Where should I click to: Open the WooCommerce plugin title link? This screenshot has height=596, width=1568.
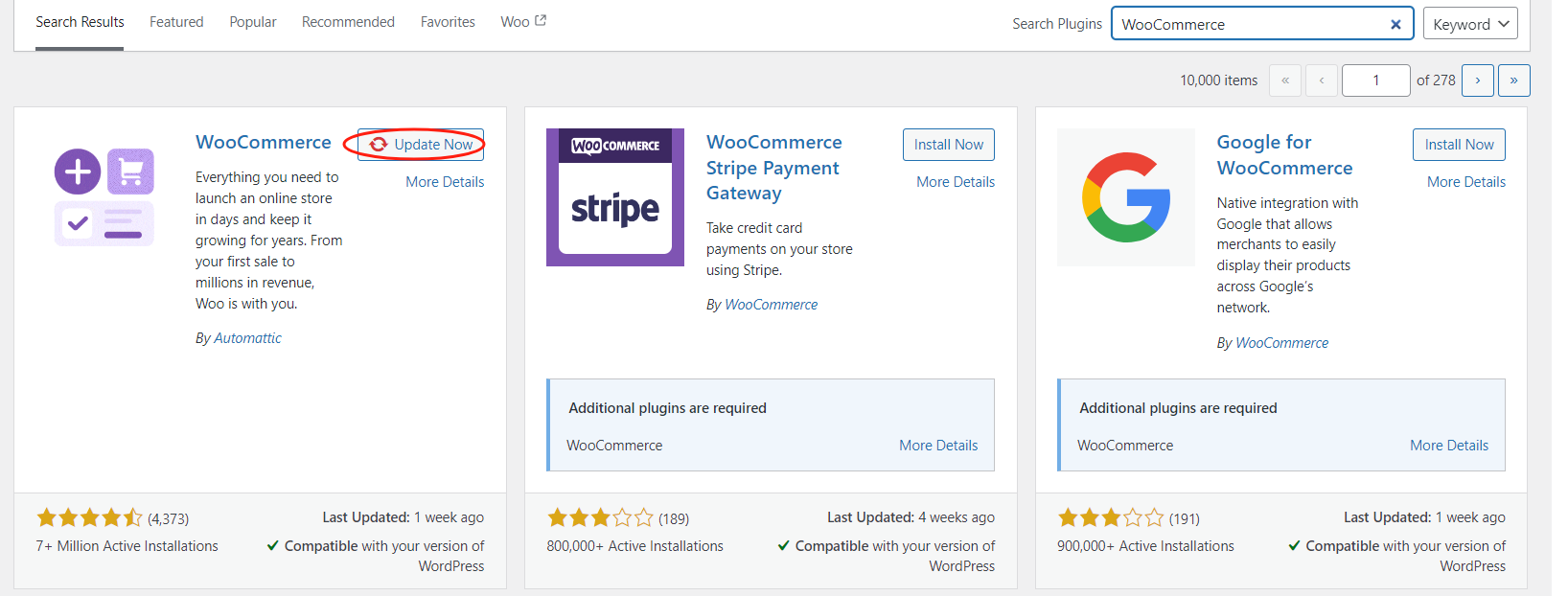[x=264, y=142]
